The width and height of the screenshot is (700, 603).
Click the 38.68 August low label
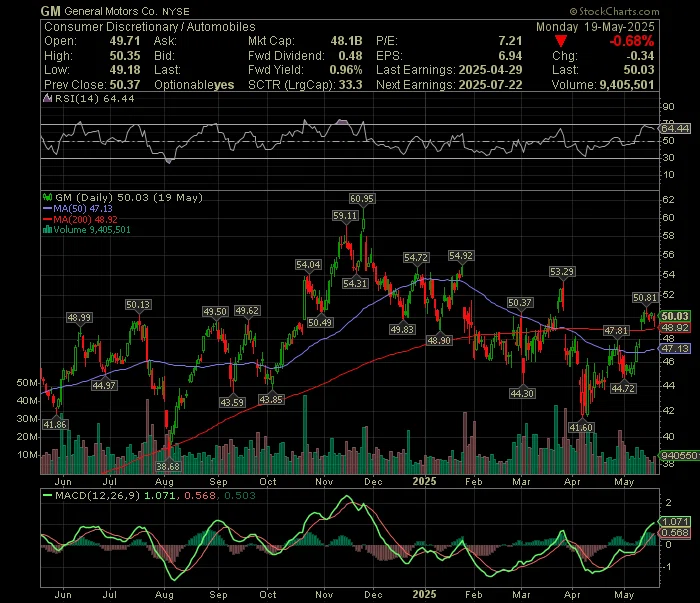point(168,466)
